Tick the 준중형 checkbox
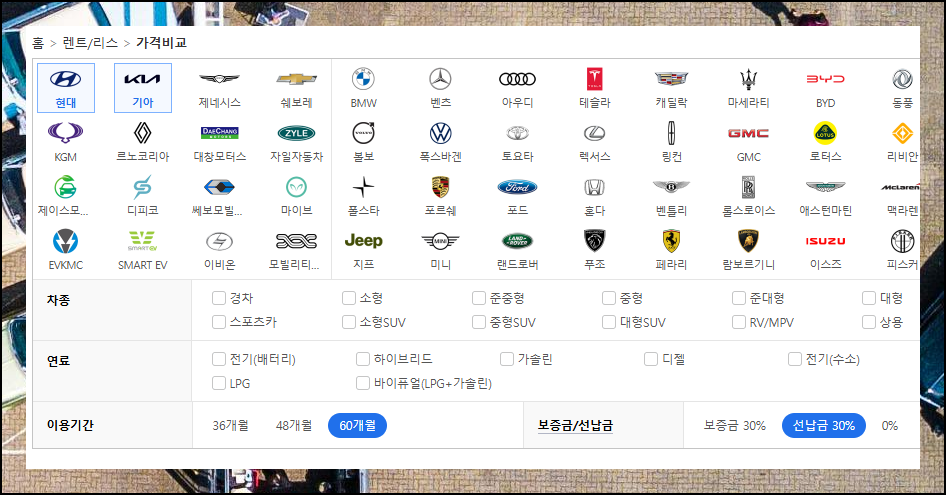 pos(478,298)
